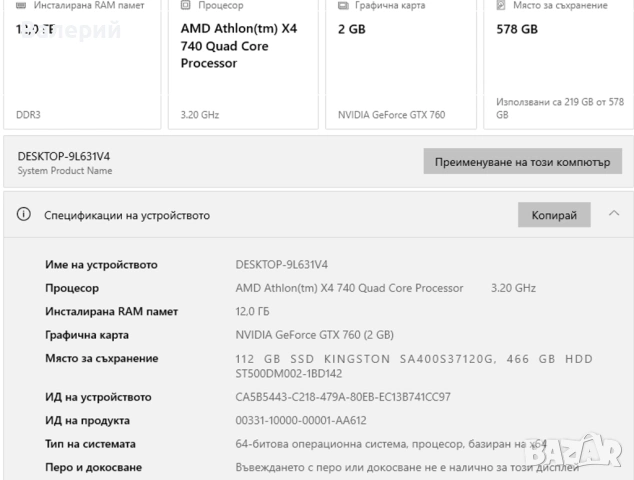Viewport: 634px width, 480px height.
Task: Click the 'Тип на системата' label
Action: pos(90,444)
